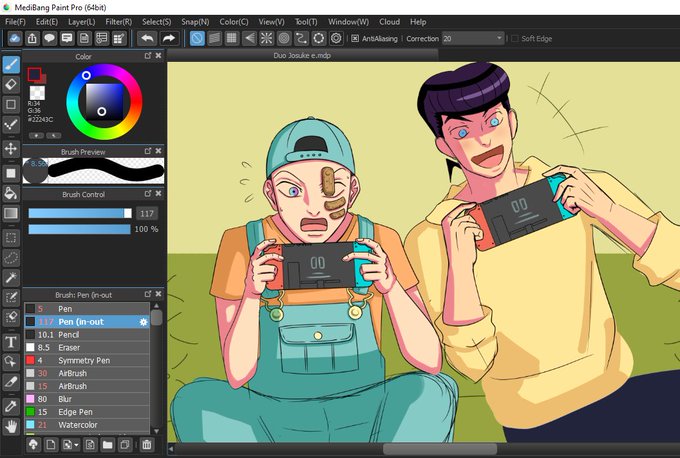Click the speech bubble icon in top toolbar
Screen dimensions: 680x458
point(49,39)
